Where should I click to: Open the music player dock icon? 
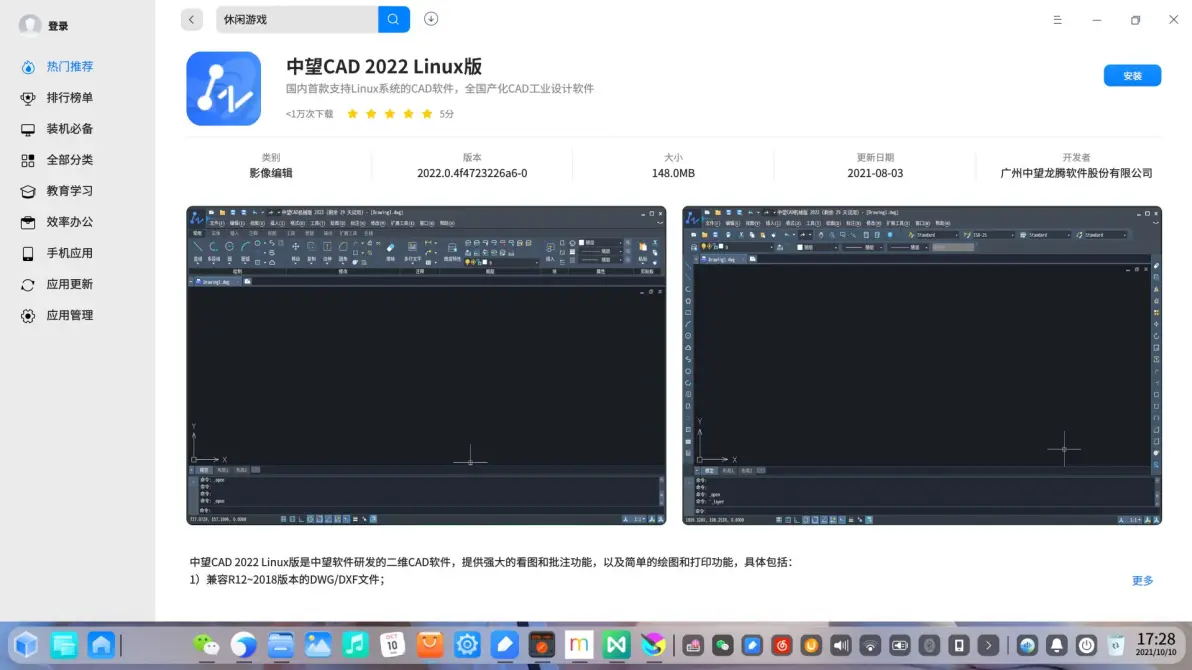355,646
